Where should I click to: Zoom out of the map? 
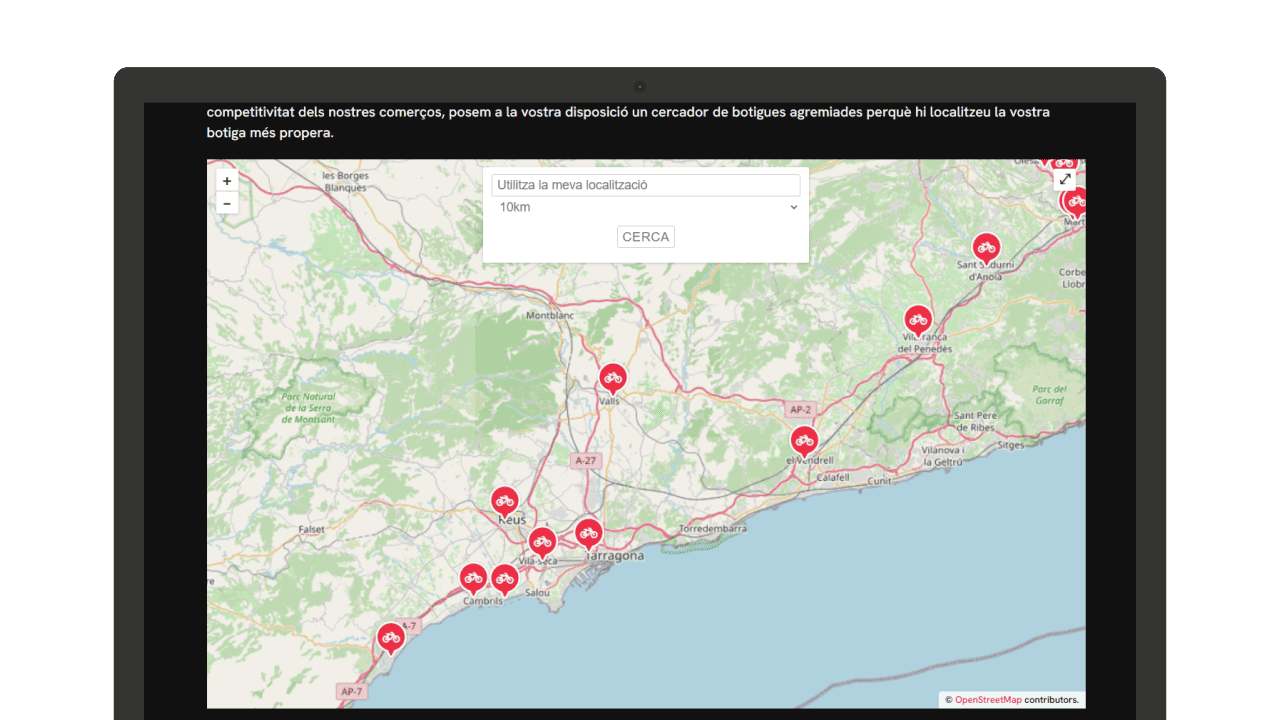[227, 204]
